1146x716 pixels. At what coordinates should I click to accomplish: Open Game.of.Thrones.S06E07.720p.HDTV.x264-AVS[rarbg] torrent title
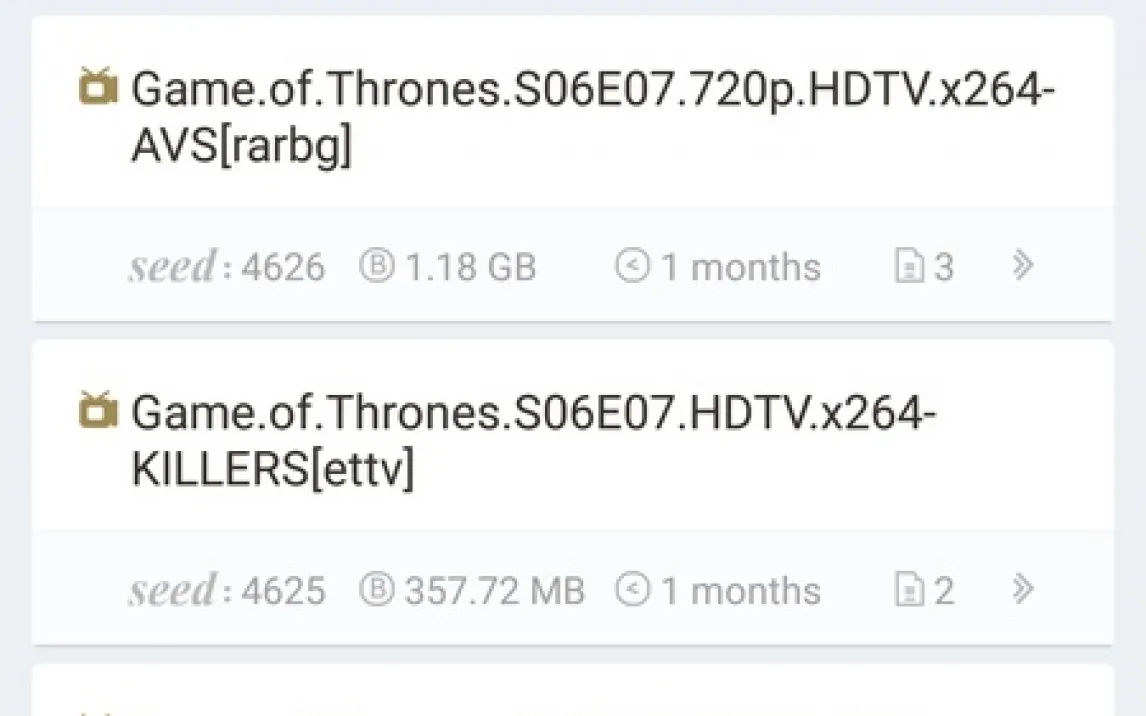click(593, 118)
